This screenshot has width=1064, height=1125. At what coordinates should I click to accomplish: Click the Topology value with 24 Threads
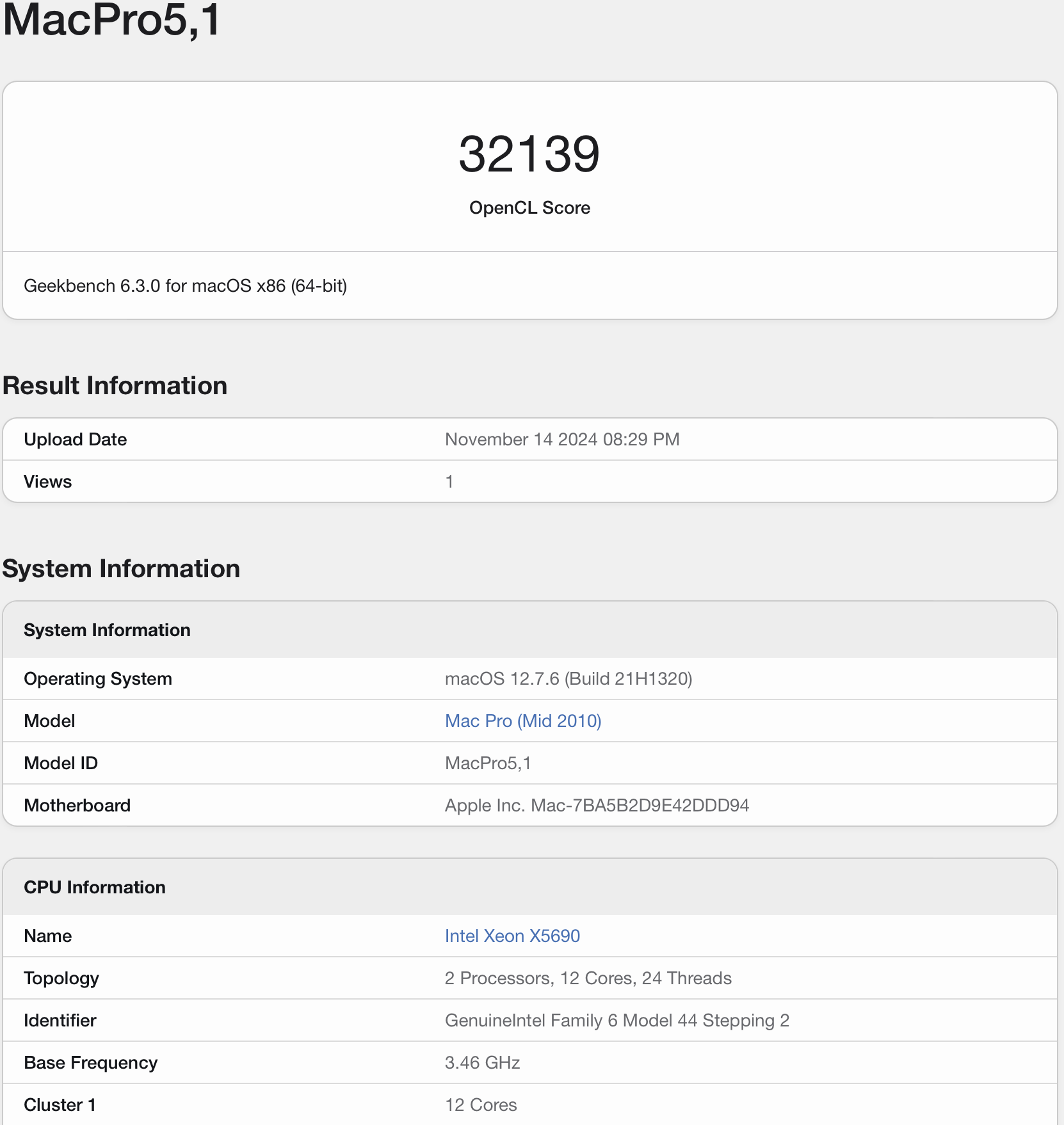587,978
